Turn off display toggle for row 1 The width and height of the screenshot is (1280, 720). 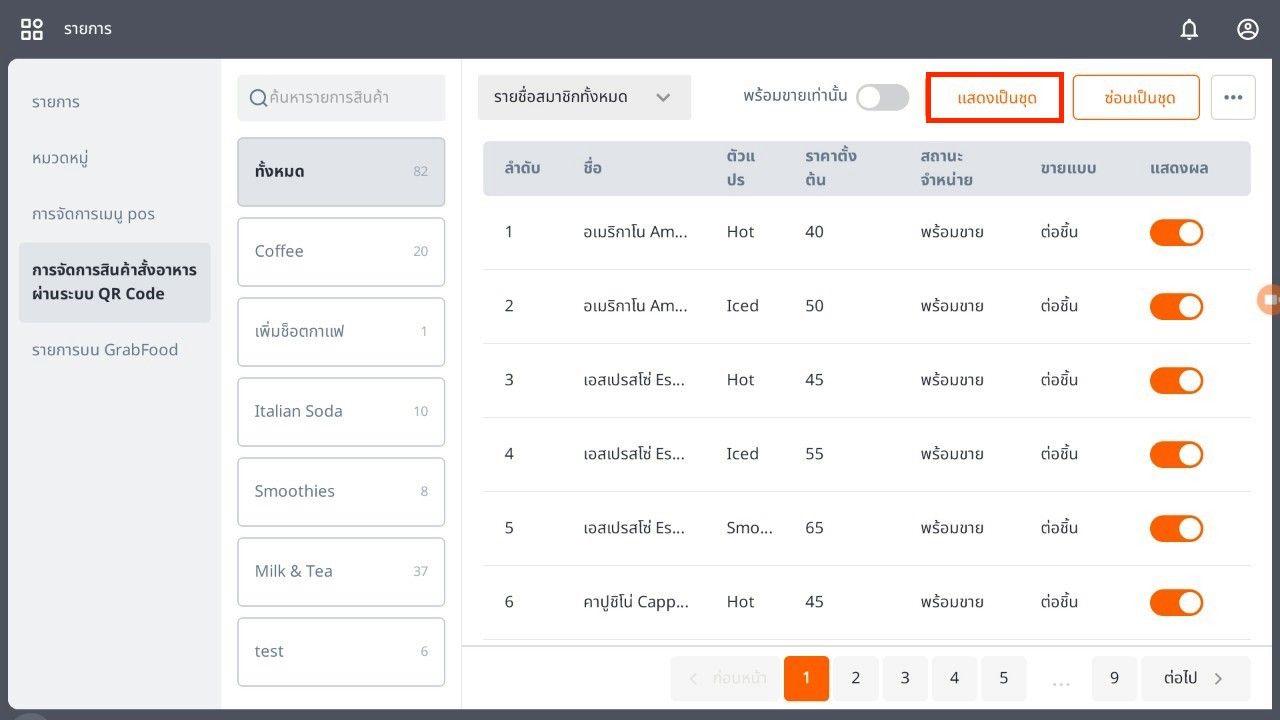[1176, 232]
